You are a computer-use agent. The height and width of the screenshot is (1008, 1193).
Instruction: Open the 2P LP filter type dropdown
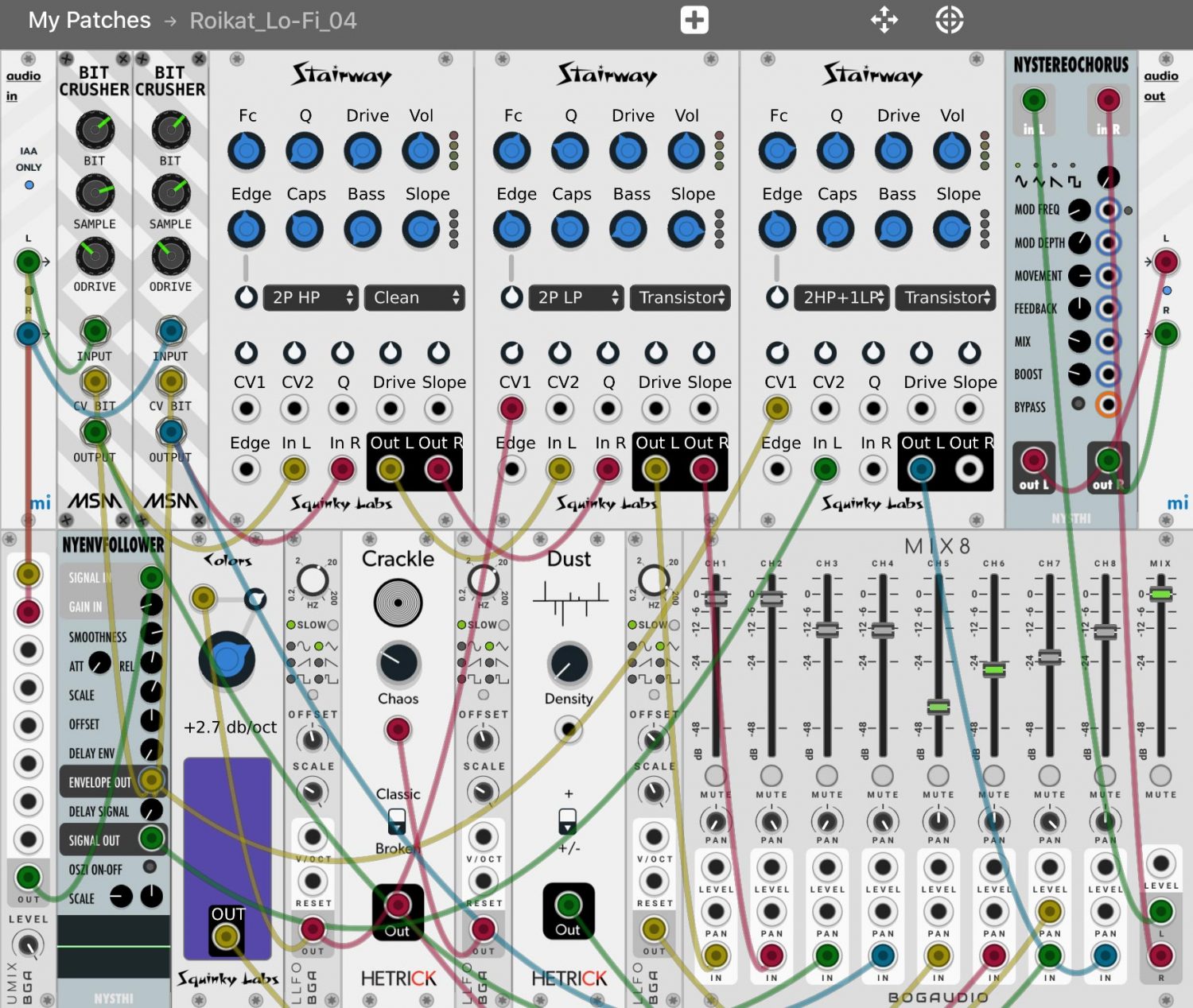577,297
